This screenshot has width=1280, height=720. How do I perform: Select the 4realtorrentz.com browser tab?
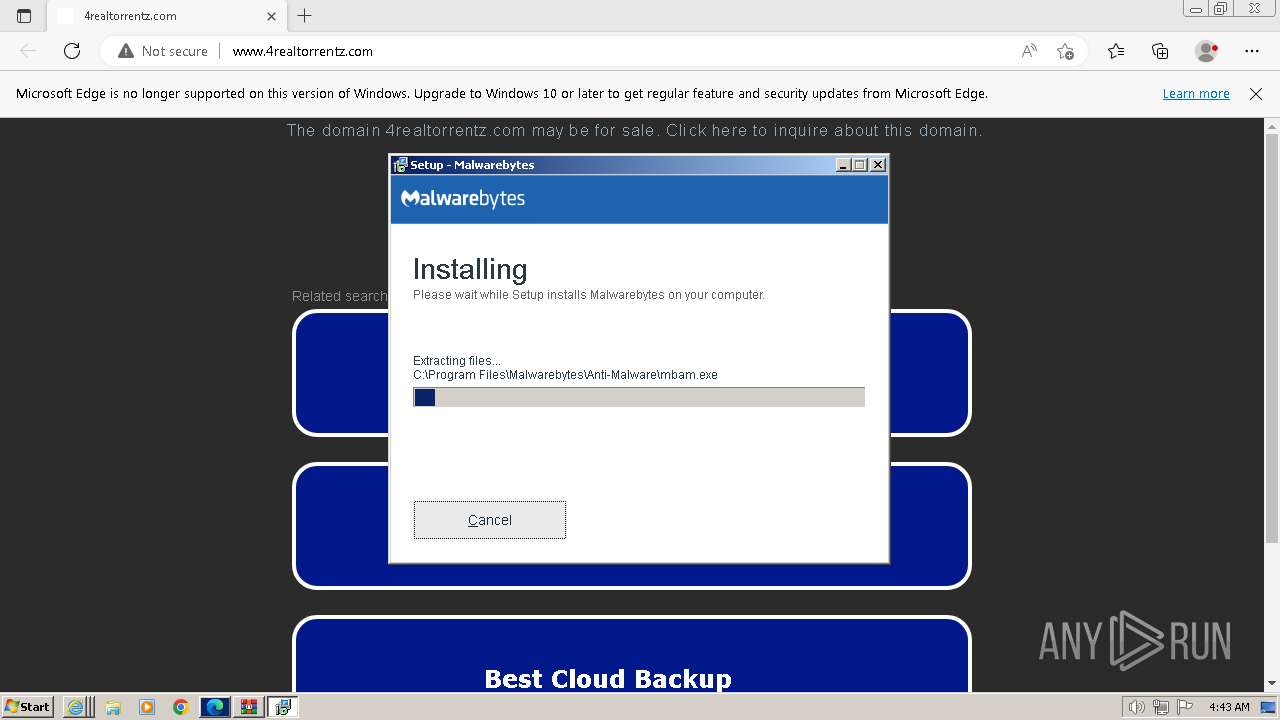[165, 16]
